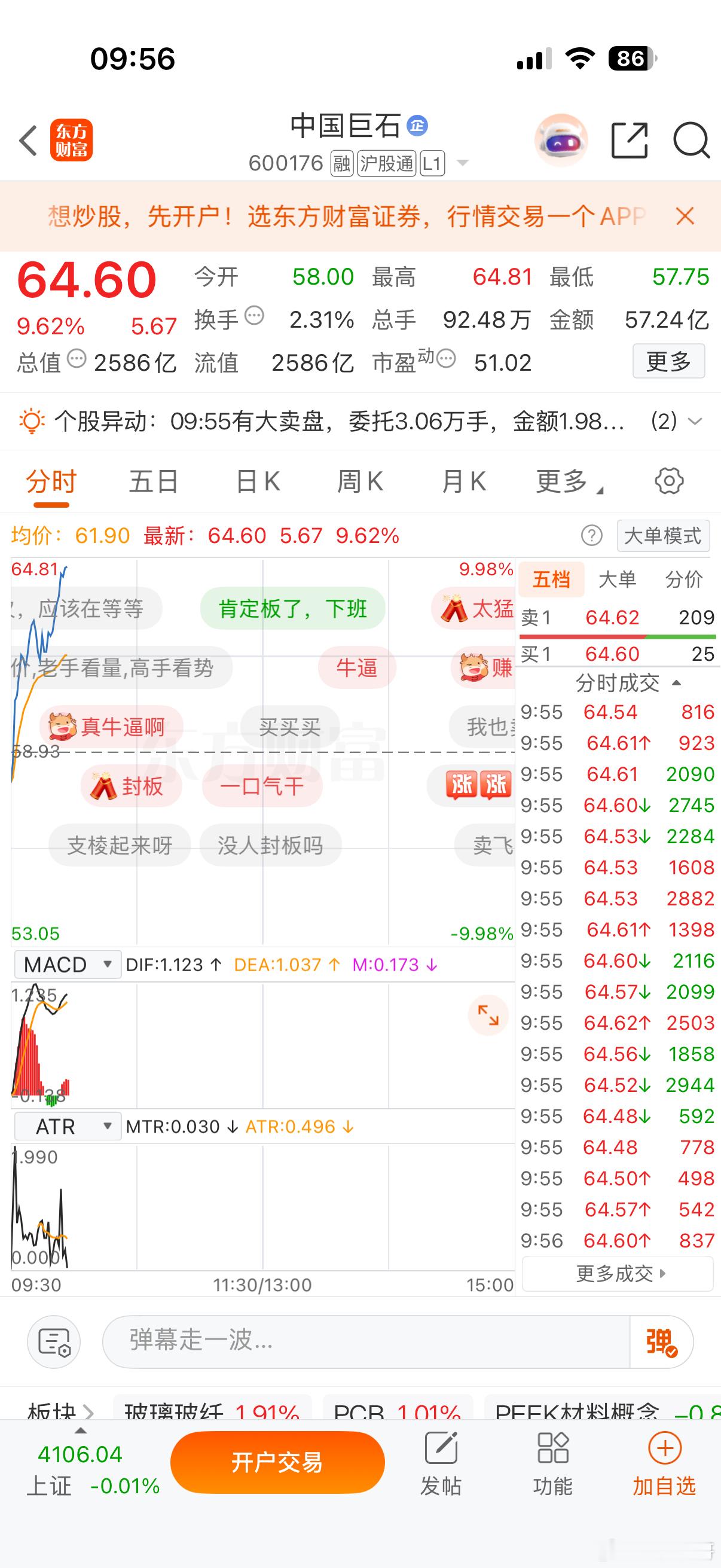
Task: Tap the 封板 firecracker bullet comment
Action: 131,786
